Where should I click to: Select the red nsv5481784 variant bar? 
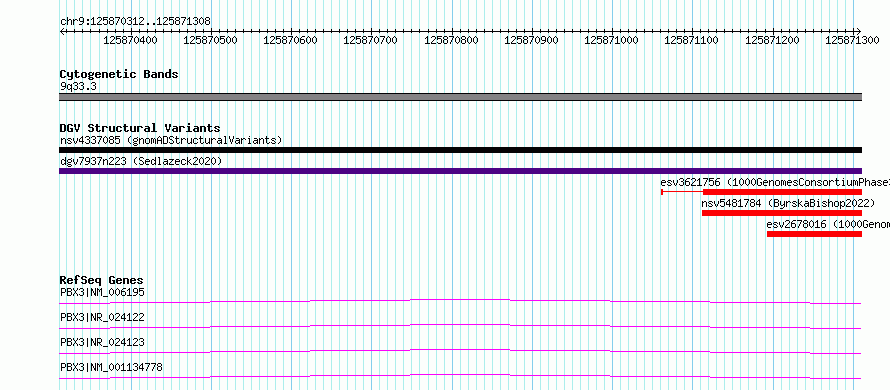click(x=782, y=213)
